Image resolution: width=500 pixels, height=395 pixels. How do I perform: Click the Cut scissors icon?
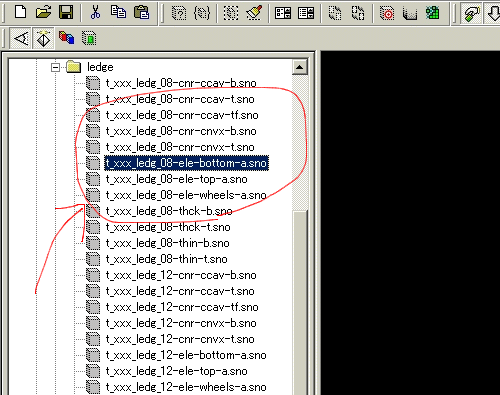95,12
